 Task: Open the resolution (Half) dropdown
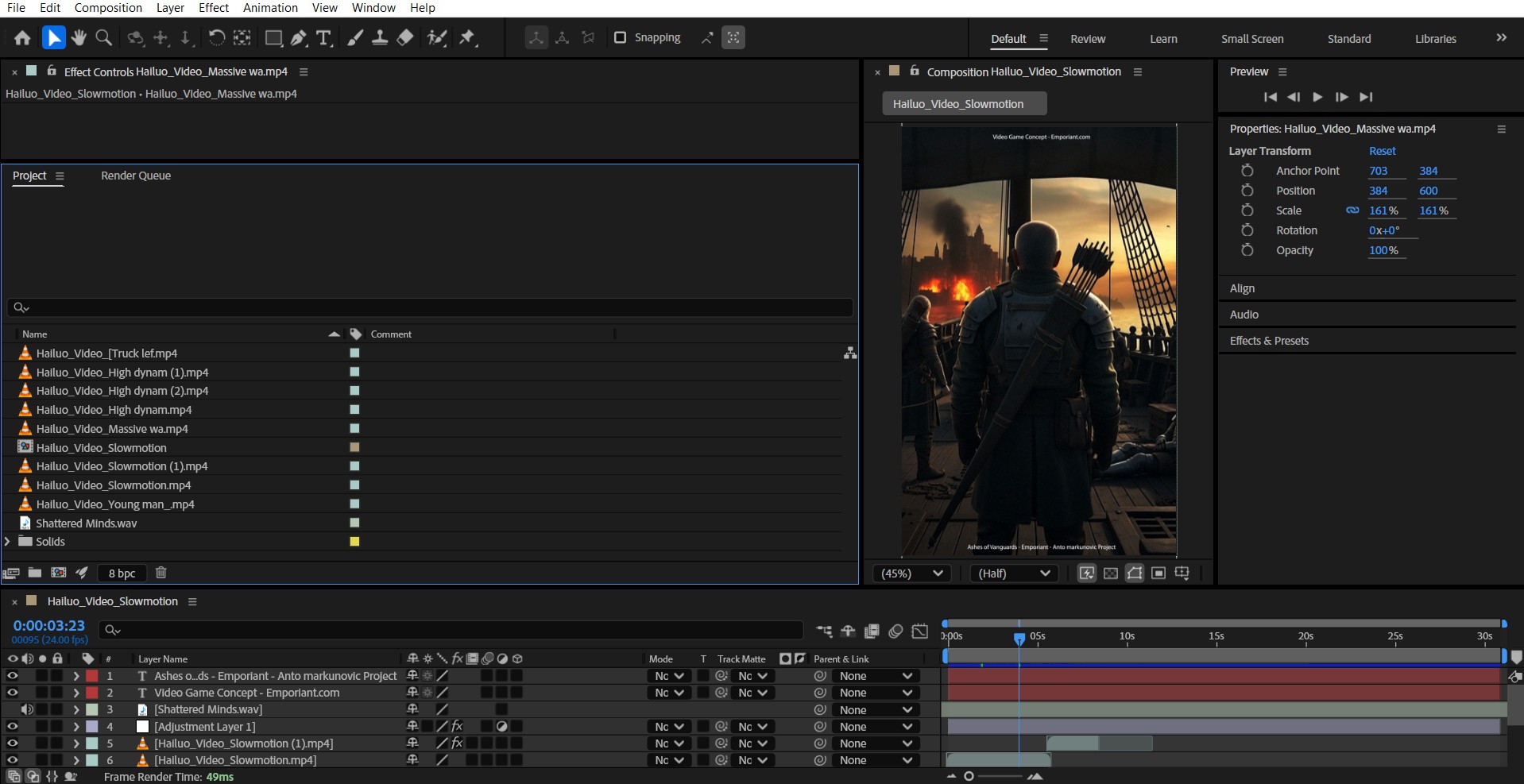1014,574
